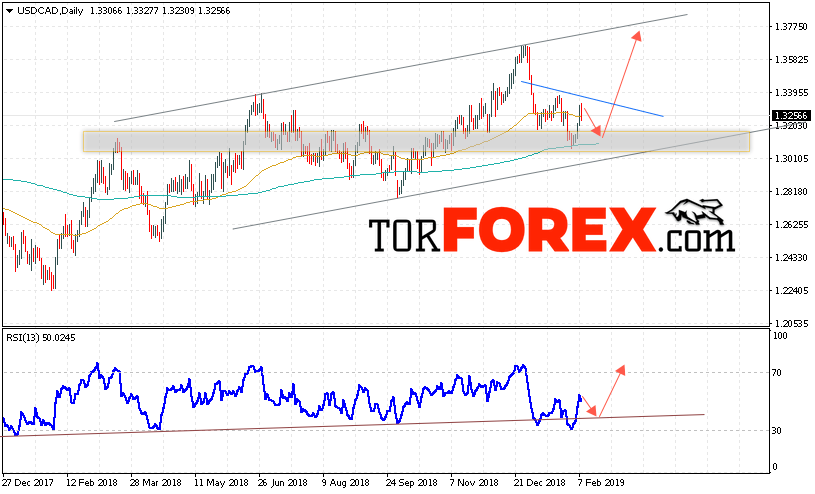Click the RSI 70 level label
Screen dimensions: 815x494
click(x=777, y=372)
